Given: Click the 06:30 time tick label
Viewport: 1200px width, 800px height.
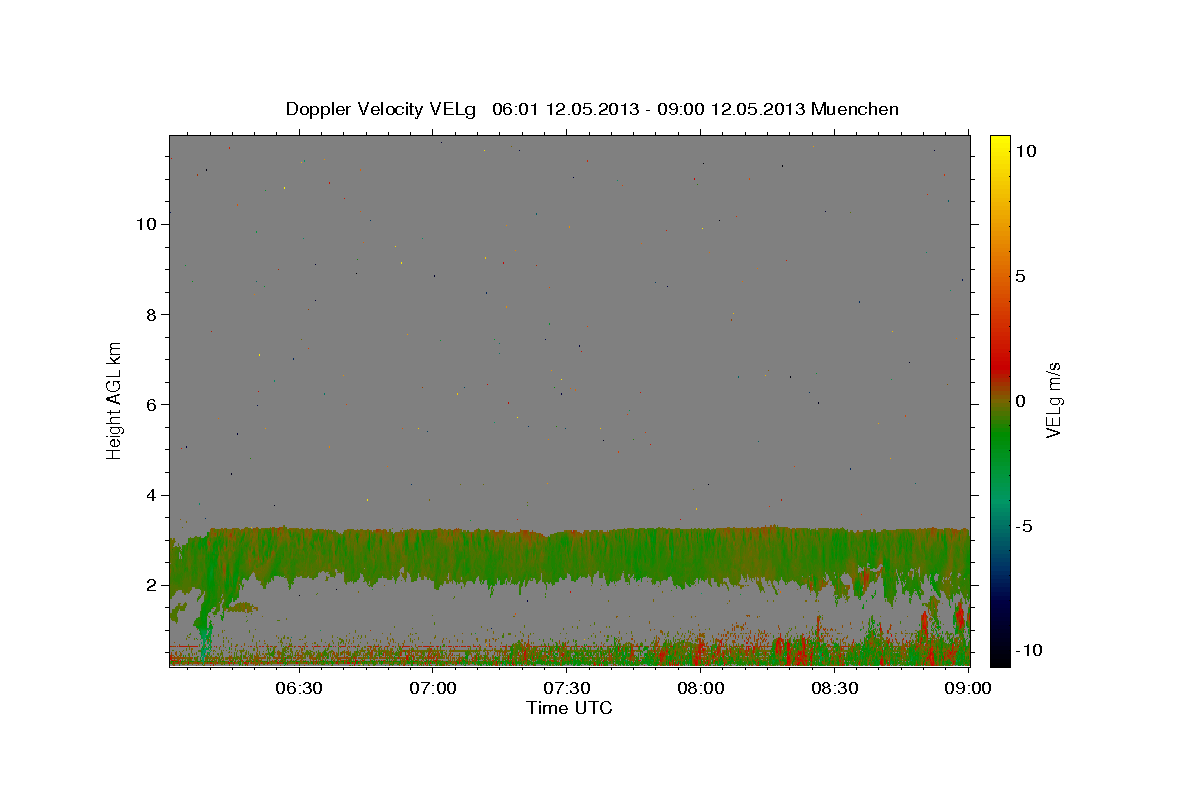Looking at the screenshot, I should (299, 688).
